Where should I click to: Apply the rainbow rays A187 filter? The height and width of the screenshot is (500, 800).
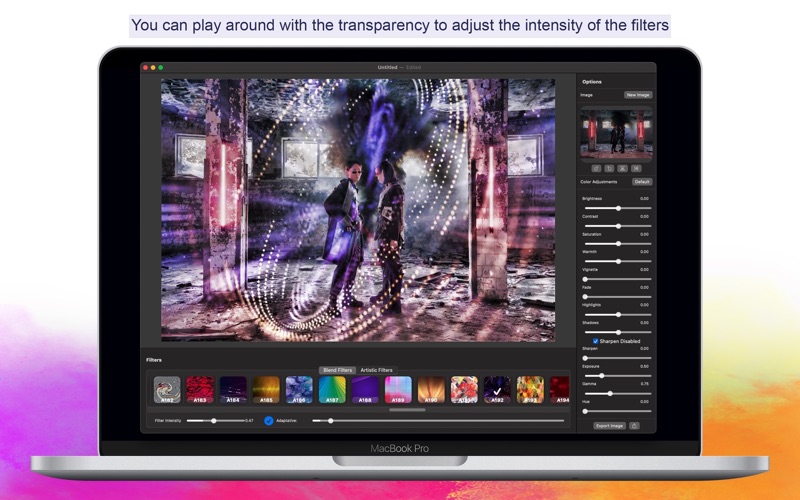click(332, 390)
